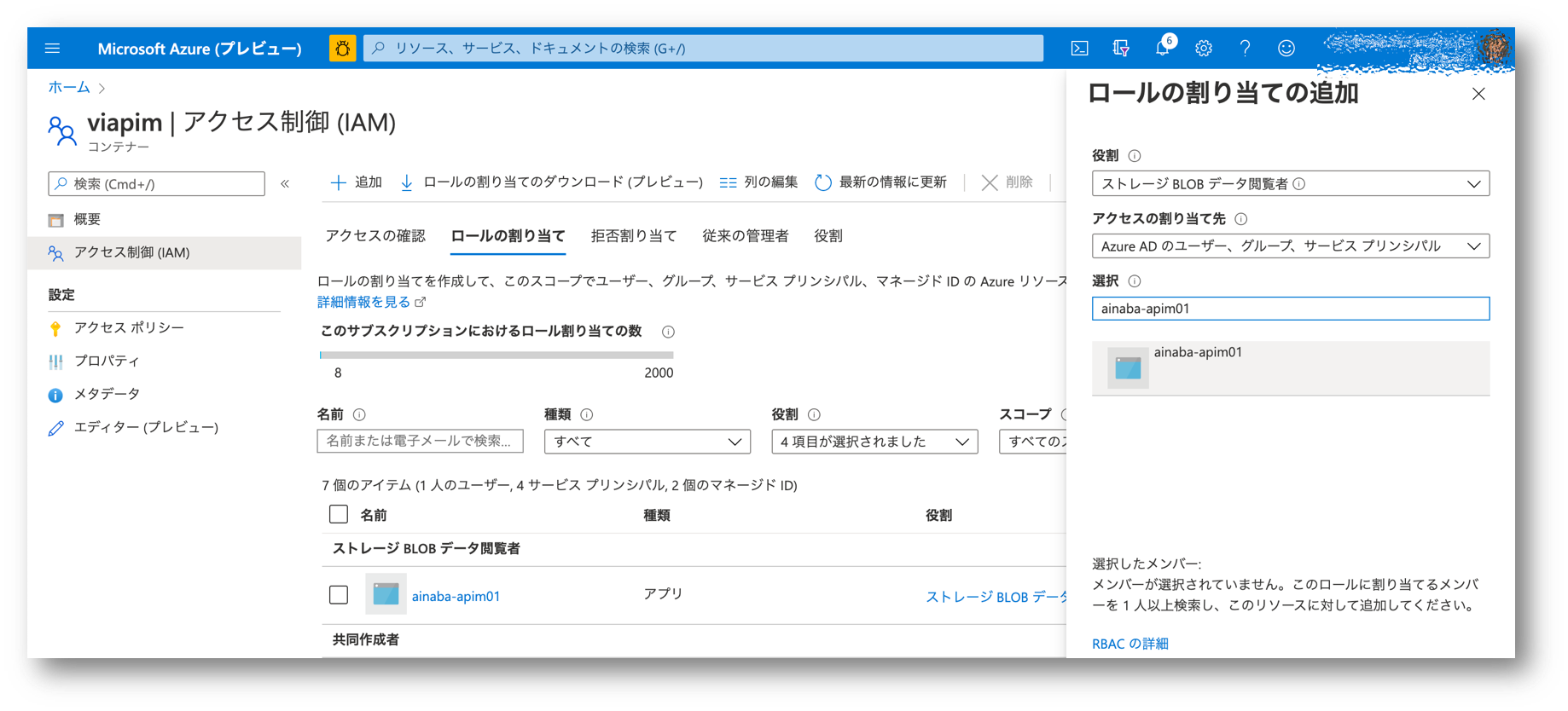Open RBAC の詳細 link

[x=1130, y=644]
